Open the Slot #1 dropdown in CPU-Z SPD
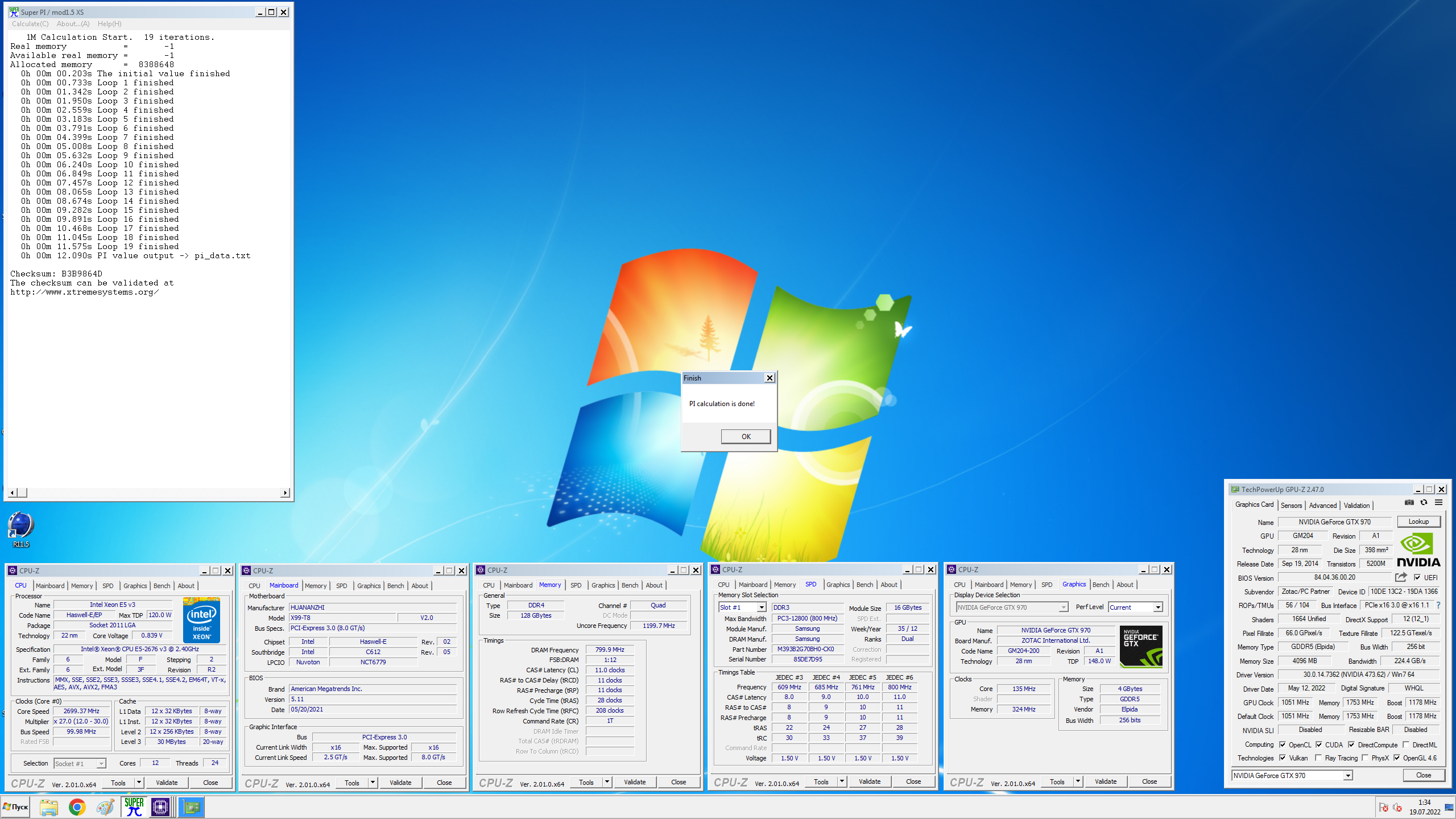 [742, 607]
